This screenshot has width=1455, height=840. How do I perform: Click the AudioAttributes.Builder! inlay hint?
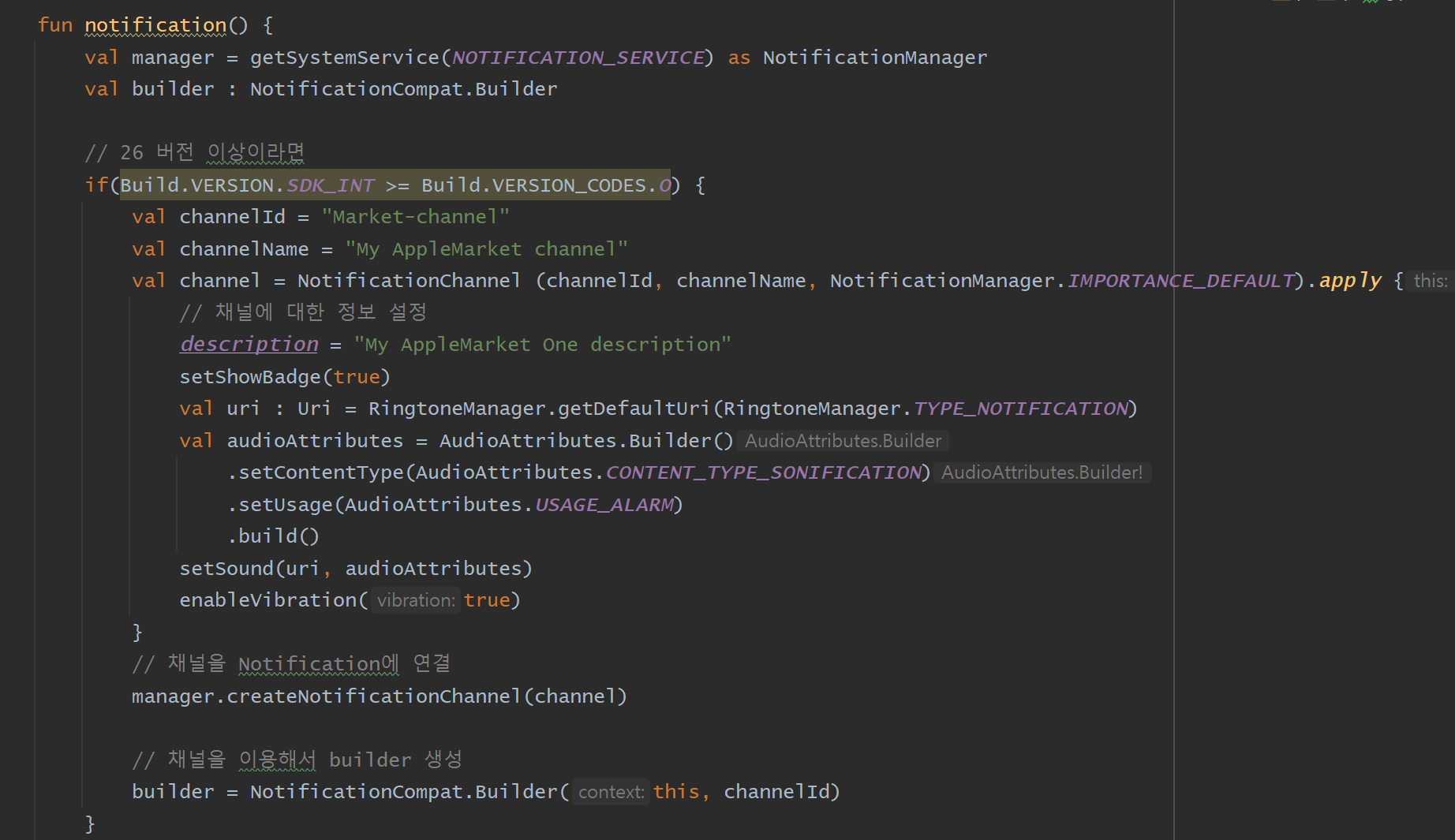1042,472
